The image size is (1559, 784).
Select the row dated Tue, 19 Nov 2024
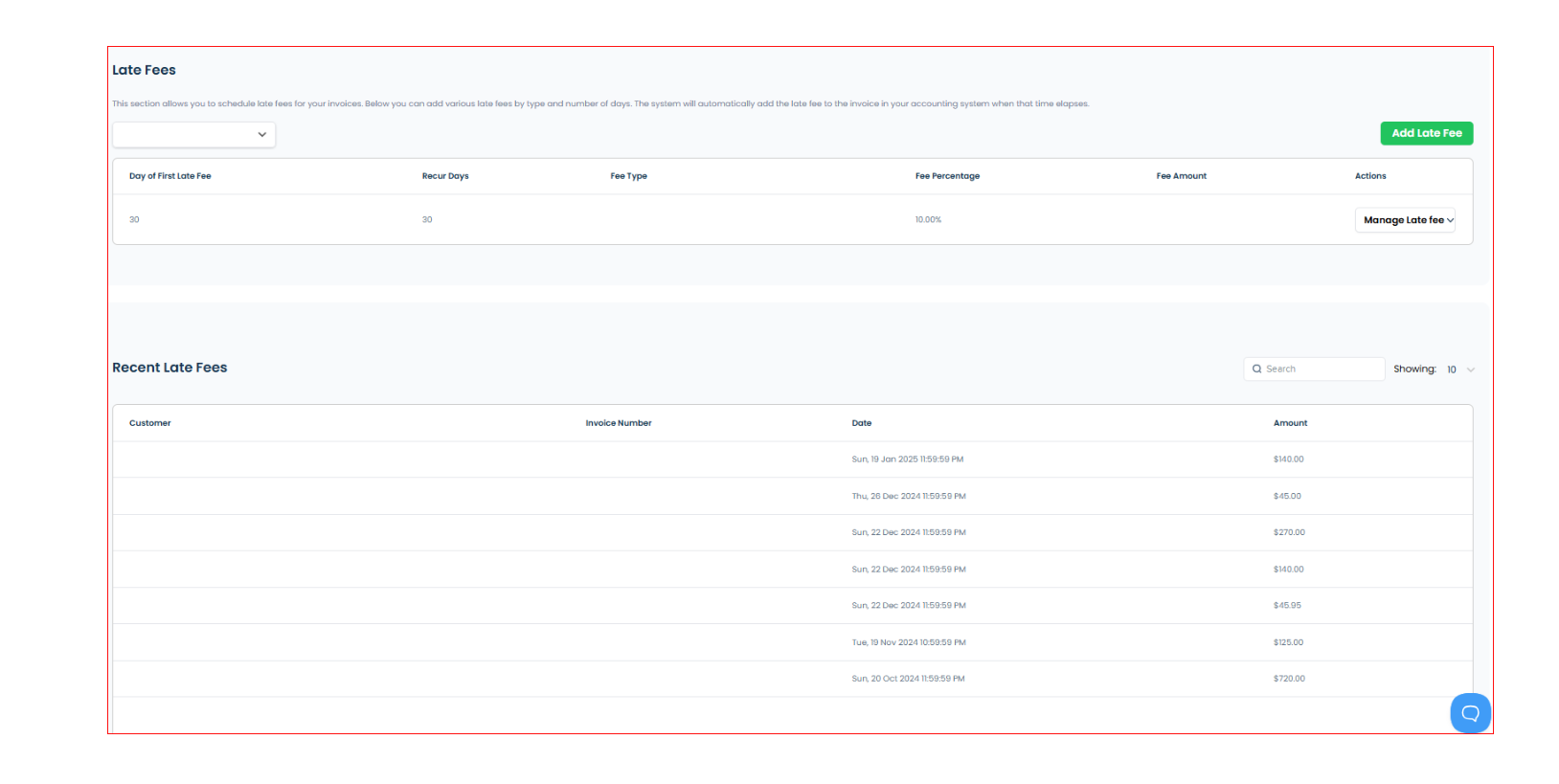[x=793, y=642]
